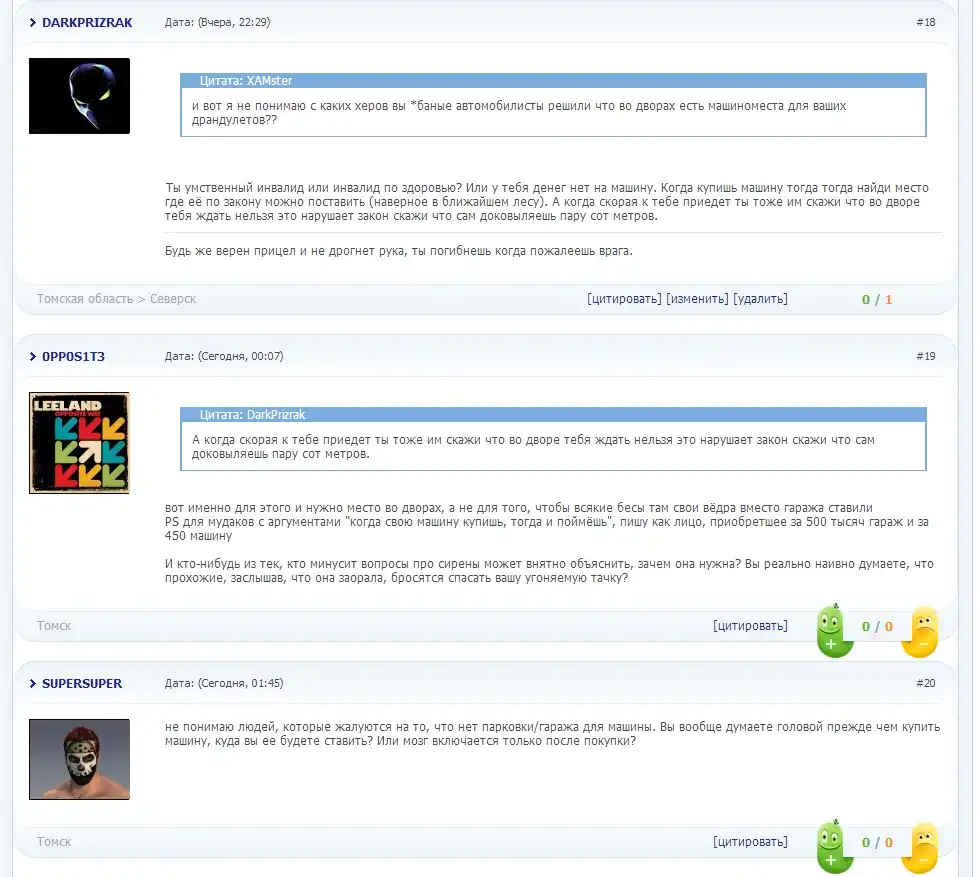Click DARKPRIZRAK's alien mask avatar
978x877 pixels.
click(79, 96)
